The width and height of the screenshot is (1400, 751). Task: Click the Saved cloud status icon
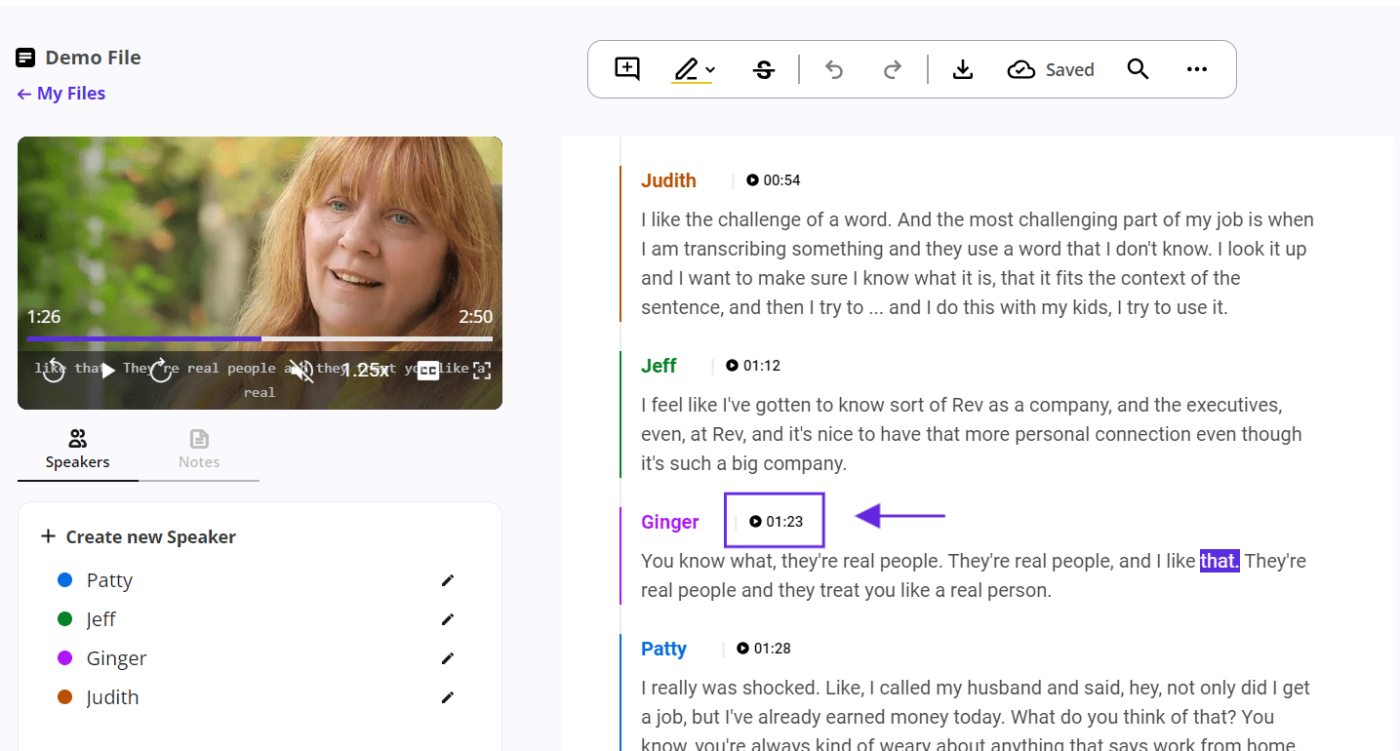1021,70
